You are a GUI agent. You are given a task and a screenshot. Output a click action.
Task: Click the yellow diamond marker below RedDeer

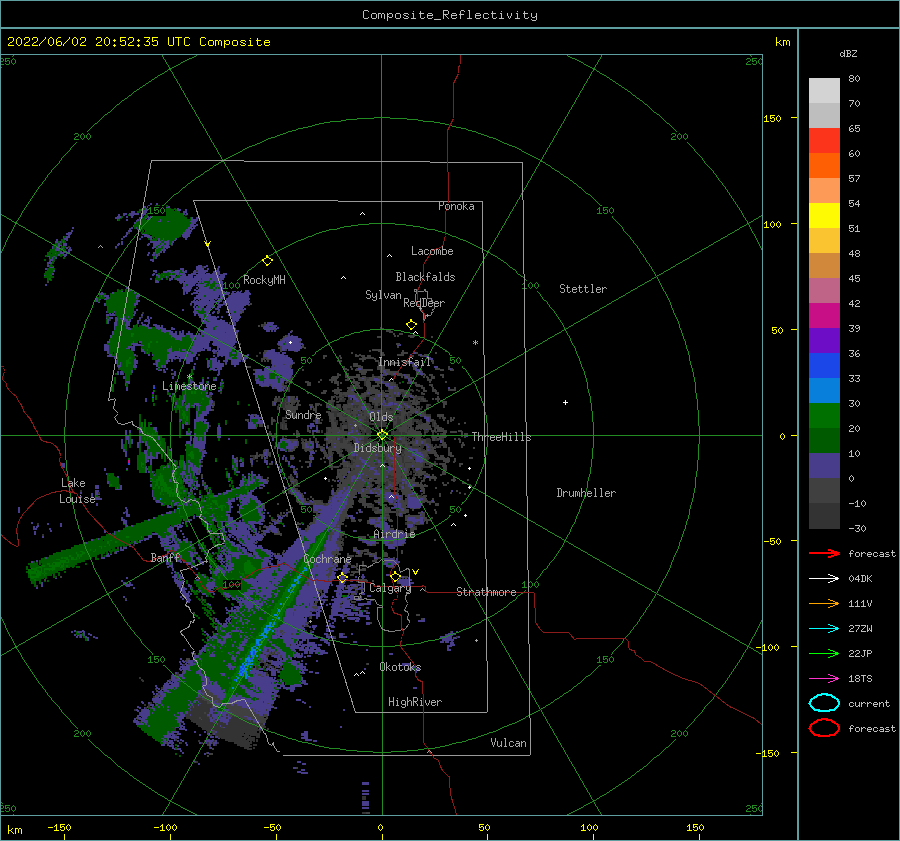coord(412,325)
